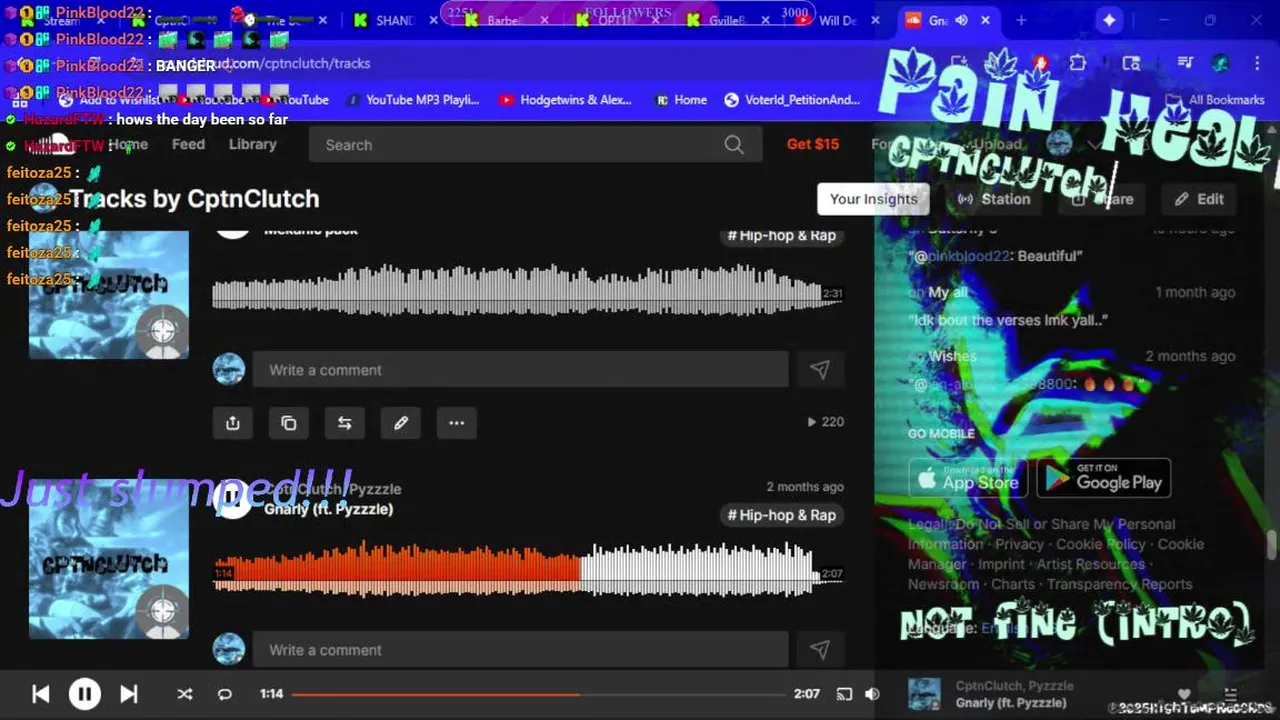This screenshot has height=720, width=1280.
Task: Mute the SoundCloud tab audio icon
Action: (x=961, y=20)
